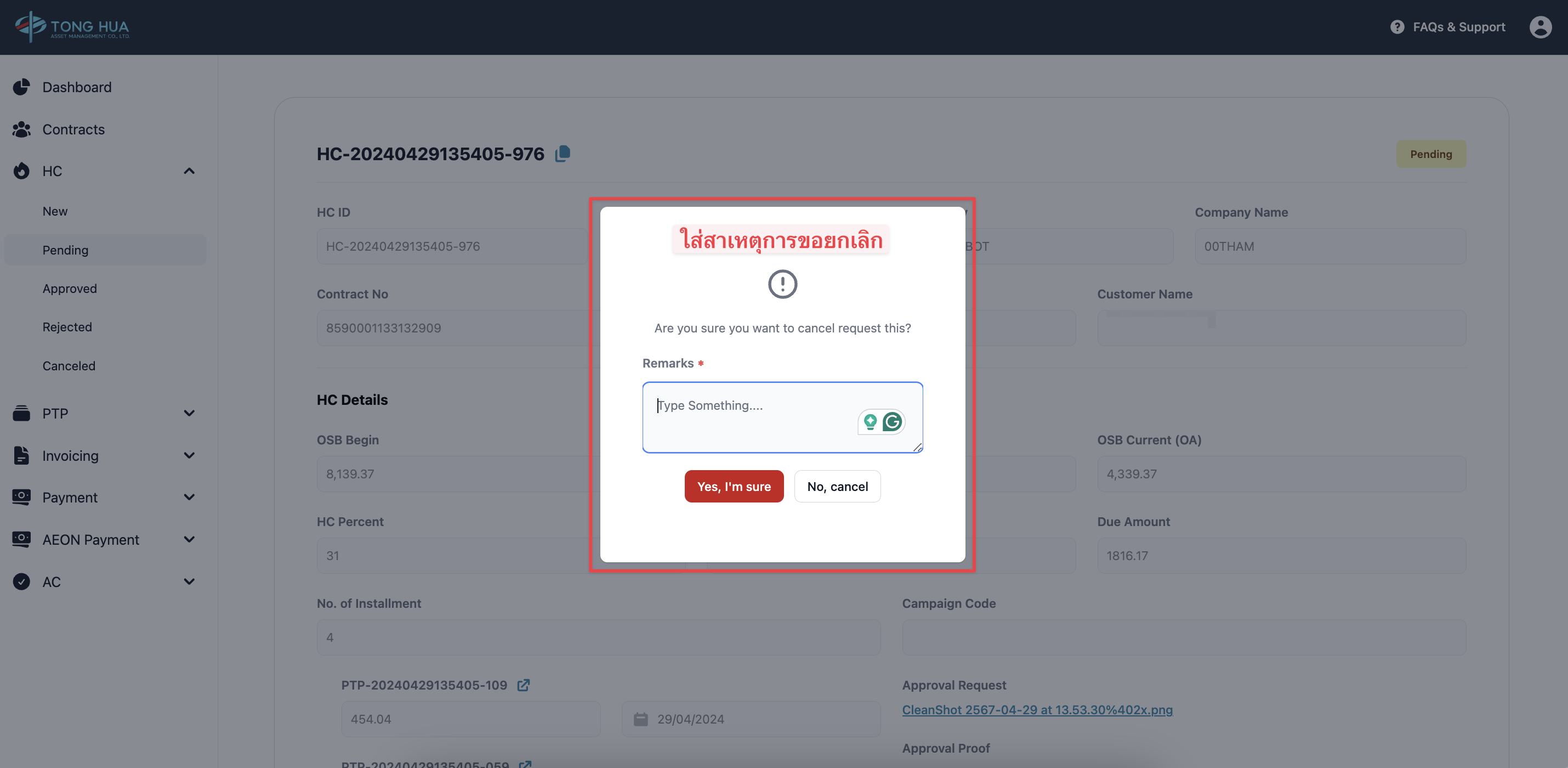This screenshot has width=1568, height=768.
Task: Select the Approved submenu item
Action: pyautogui.click(x=70, y=289)
